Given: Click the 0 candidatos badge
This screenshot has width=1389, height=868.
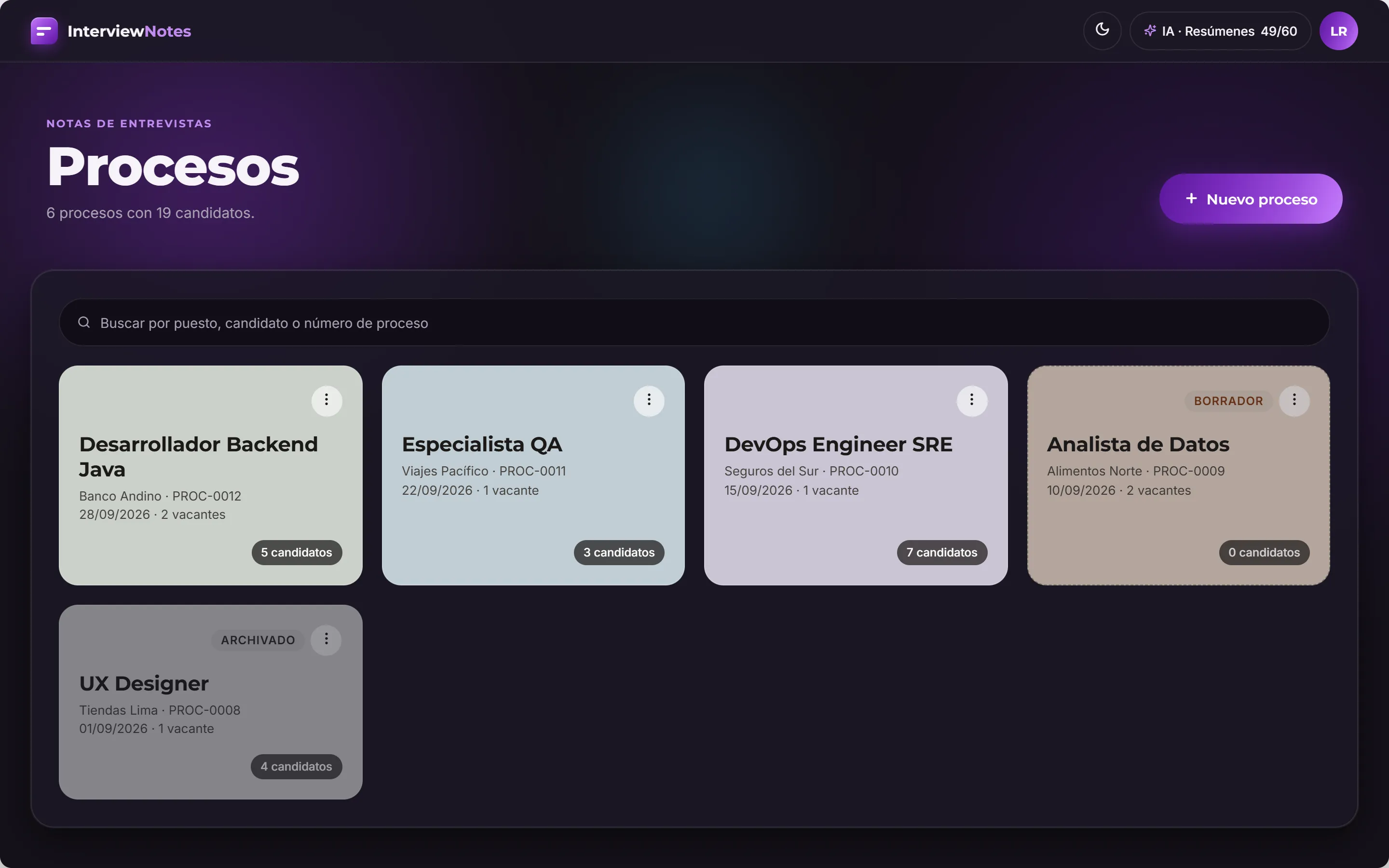Looking at the screenshot, I should point(1265,553).
